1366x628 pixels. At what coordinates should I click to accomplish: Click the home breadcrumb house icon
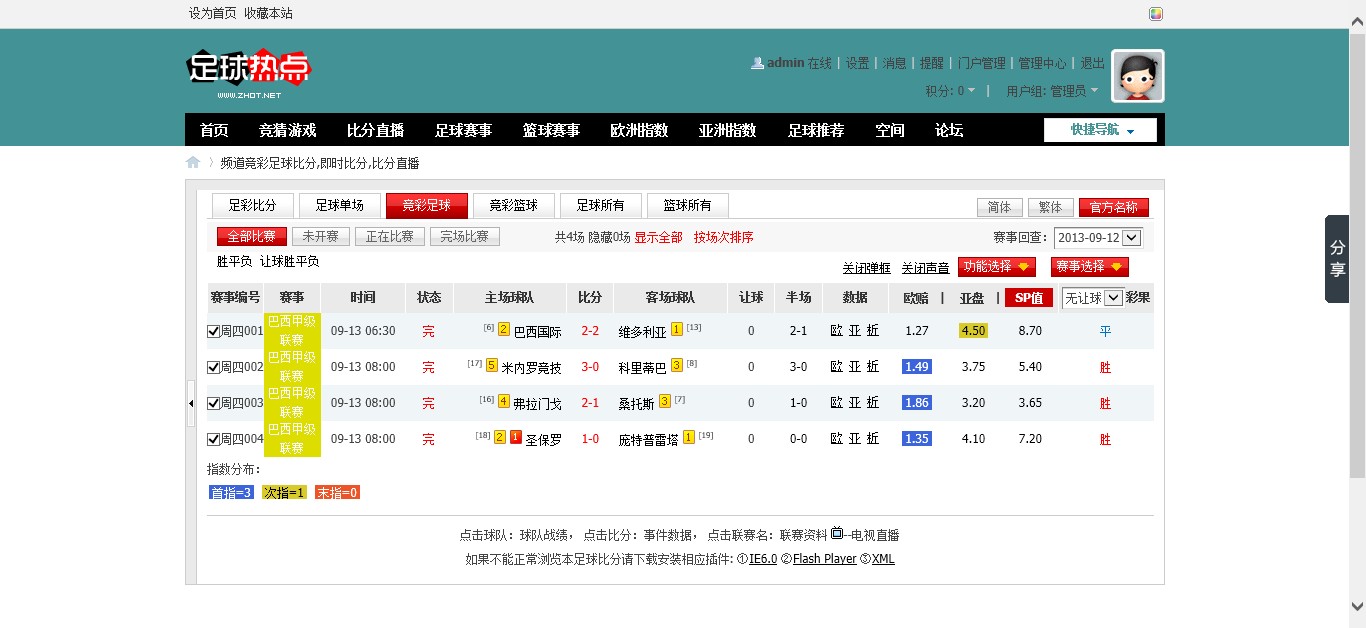tap(193, 162)
